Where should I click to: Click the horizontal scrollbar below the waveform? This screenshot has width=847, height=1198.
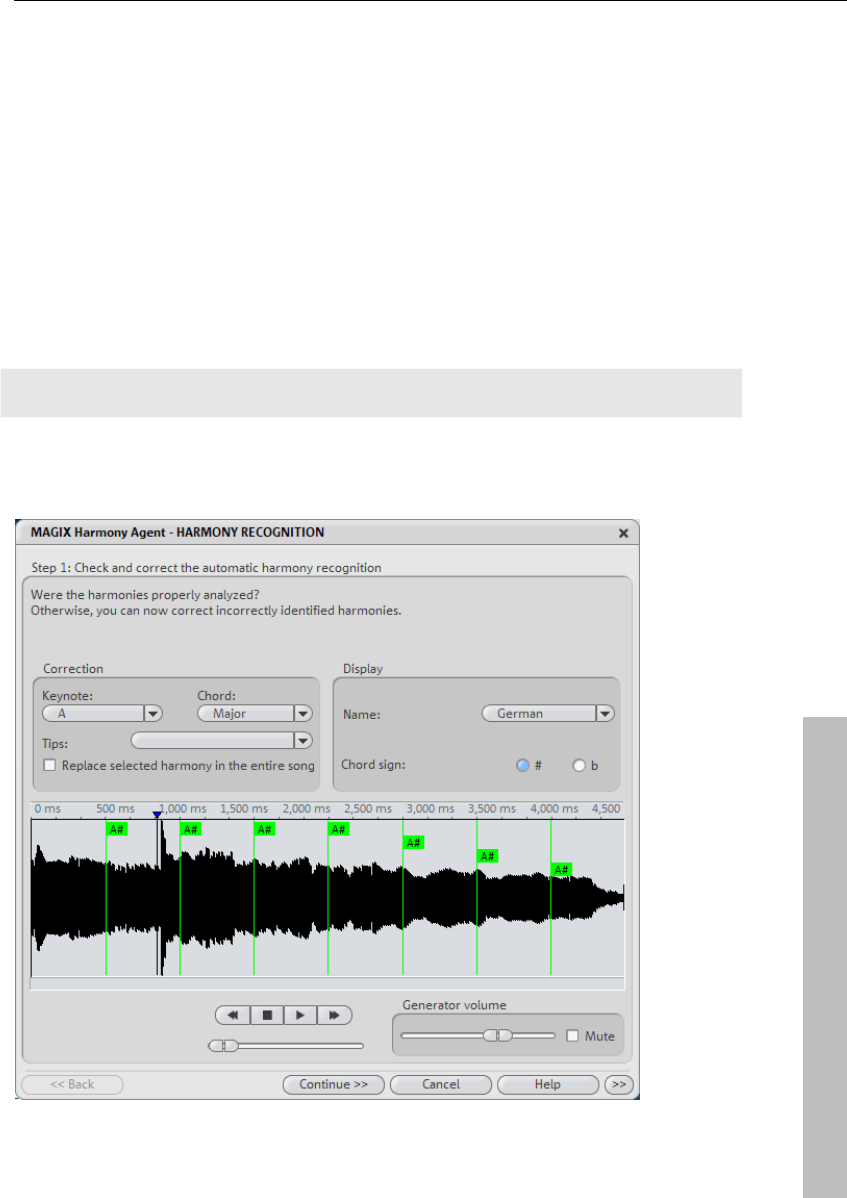328,983
